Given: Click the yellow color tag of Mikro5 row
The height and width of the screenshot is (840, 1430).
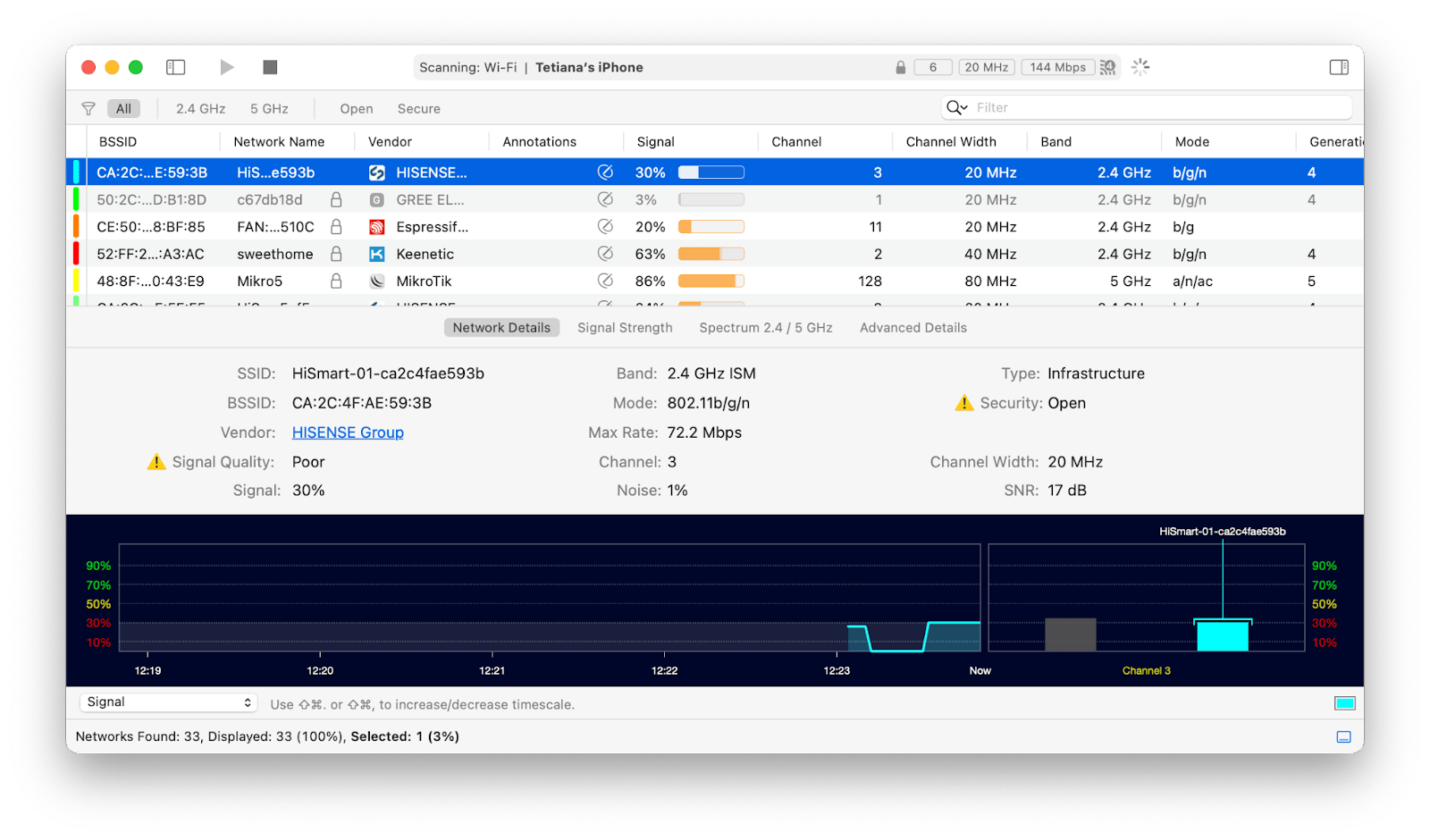Looking at the screenshot, I should (76, 281).
